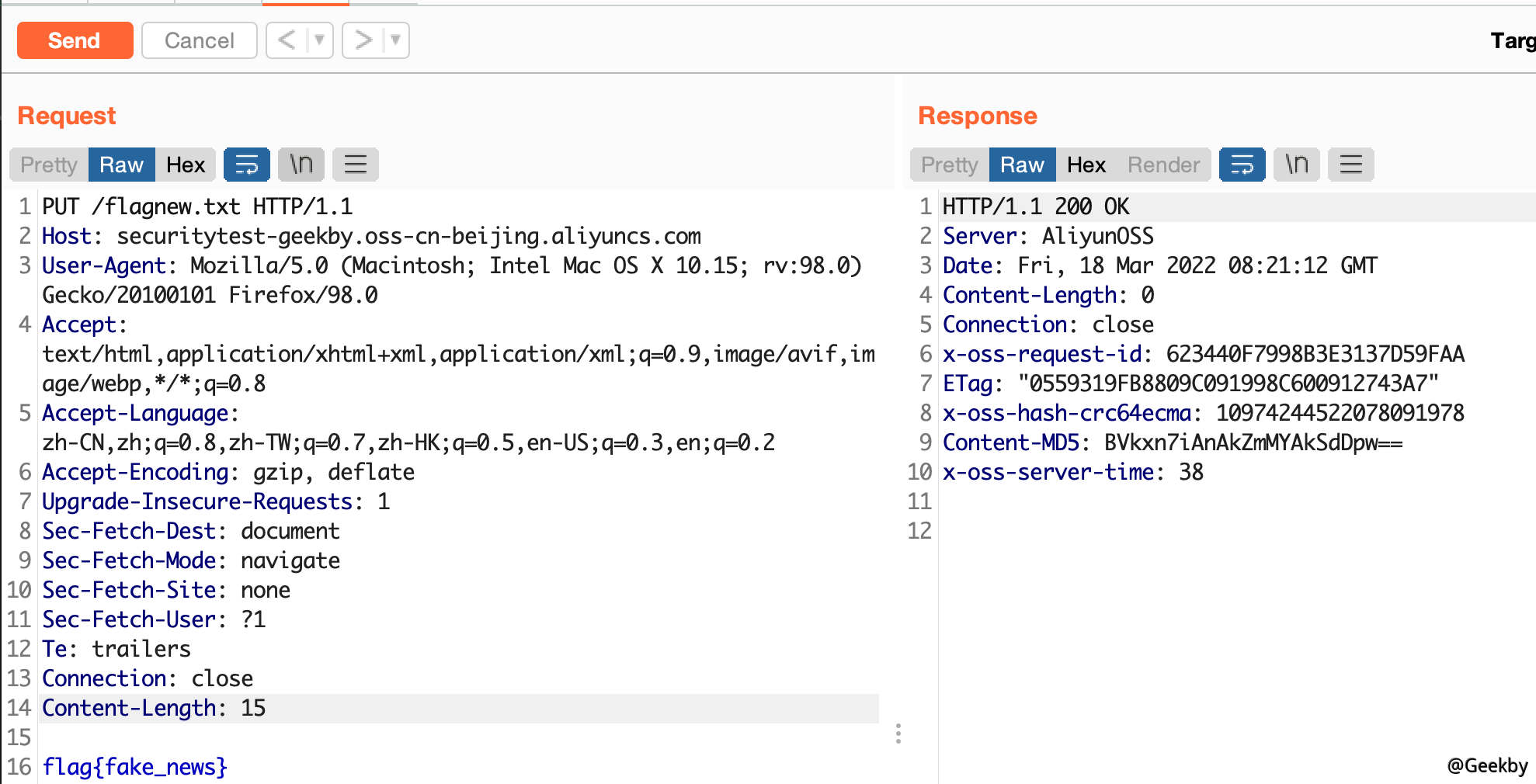Click the orange Send button

coord(75,40)
